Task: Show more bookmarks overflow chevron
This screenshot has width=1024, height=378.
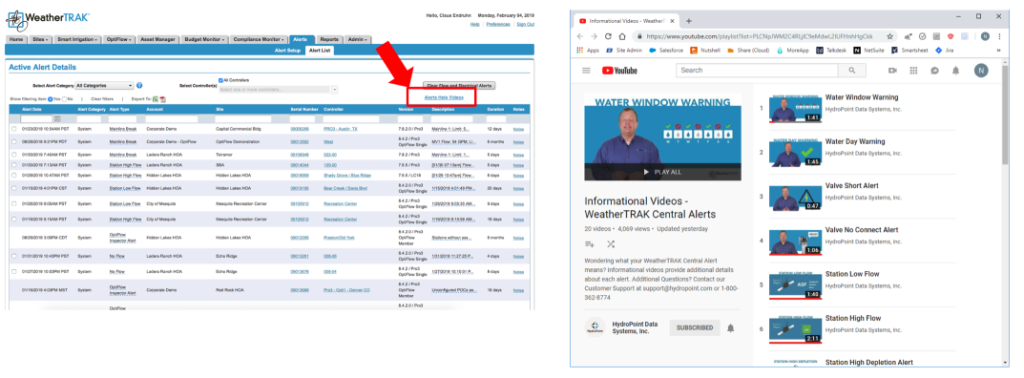Action: (x=999, y=50)
